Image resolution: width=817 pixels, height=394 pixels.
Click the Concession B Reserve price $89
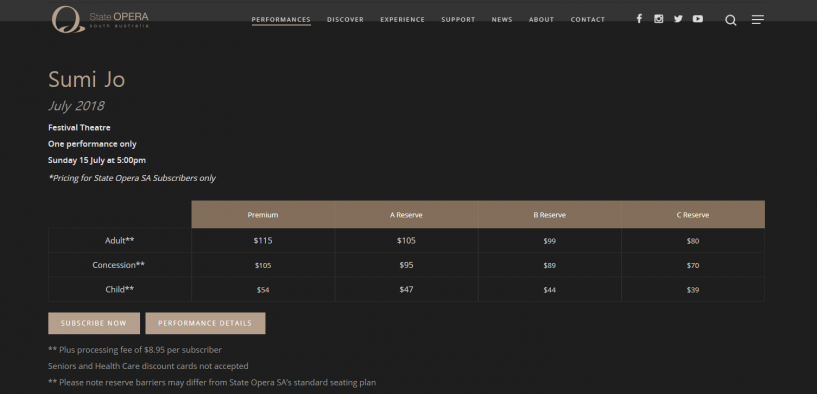point(550,265)
